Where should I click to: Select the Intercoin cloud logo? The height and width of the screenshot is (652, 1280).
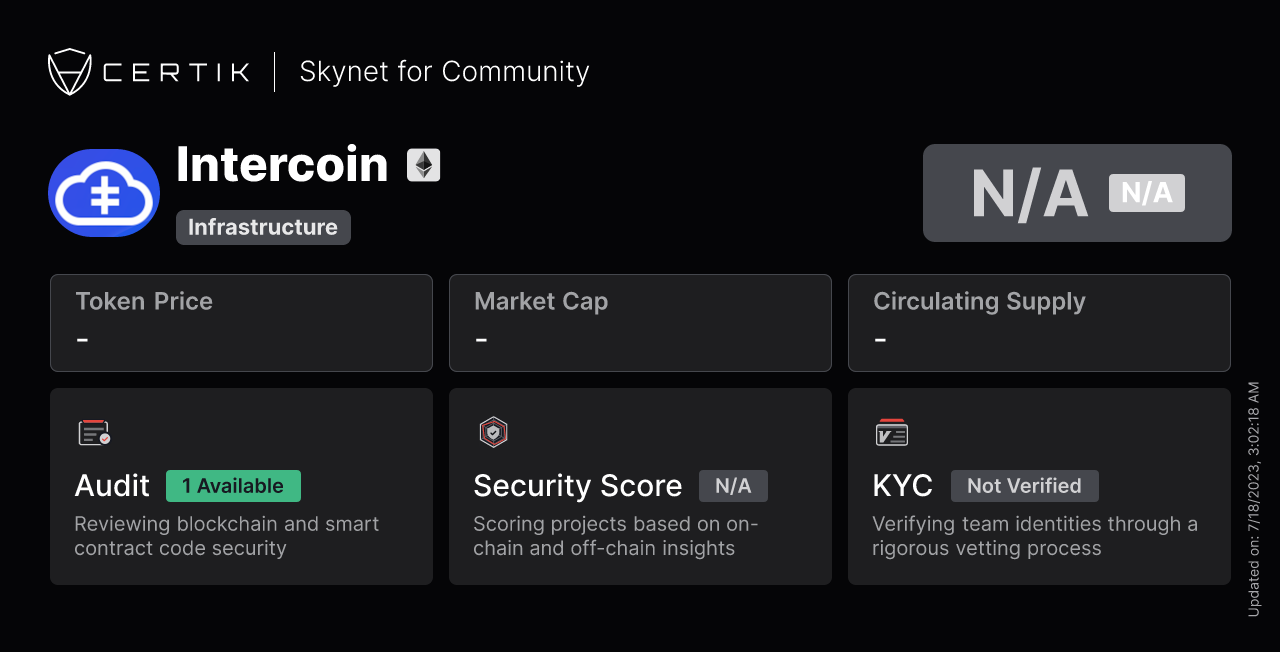click(104, 192)
